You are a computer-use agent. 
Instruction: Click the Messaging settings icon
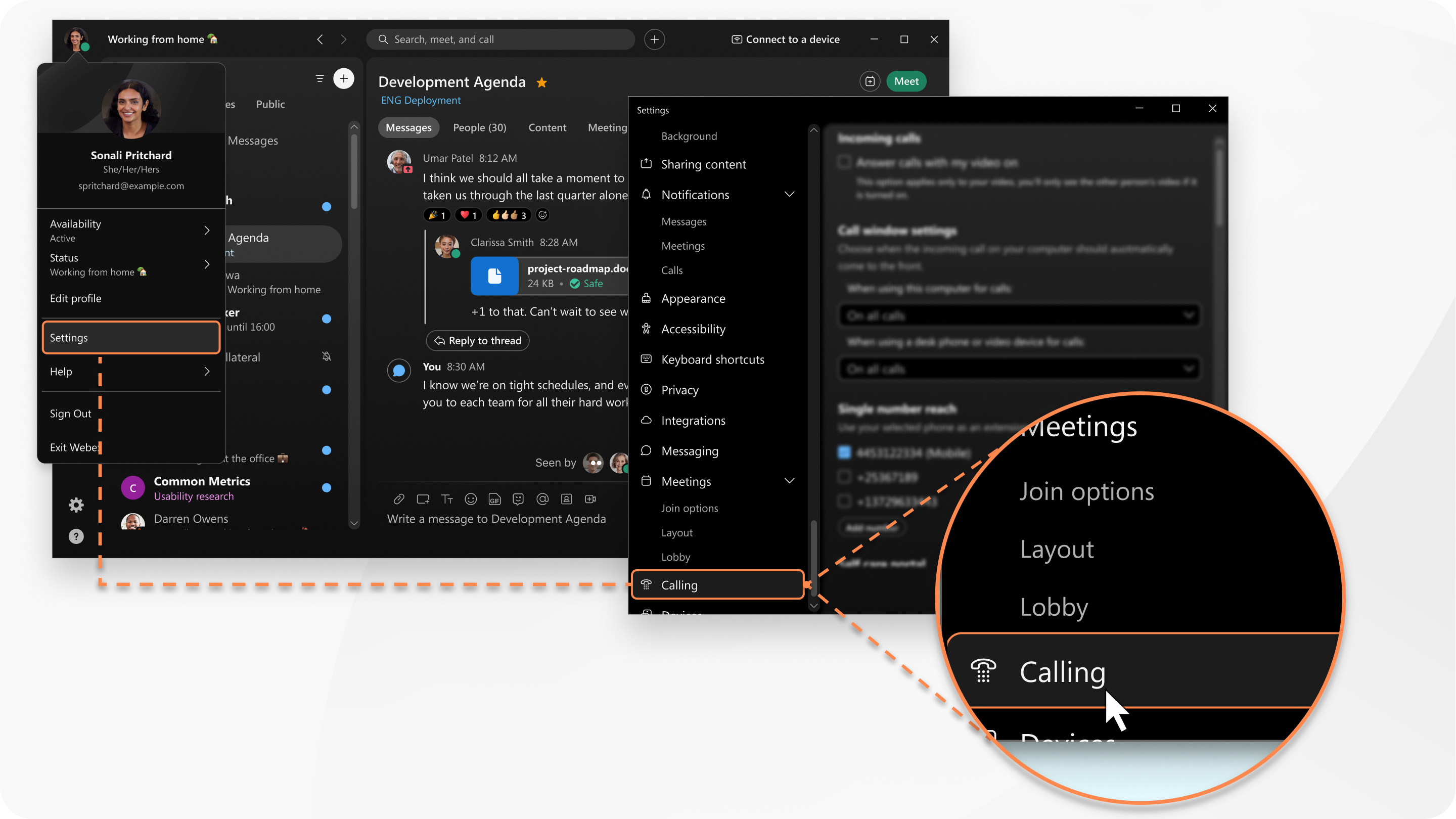tap(647, 450)
